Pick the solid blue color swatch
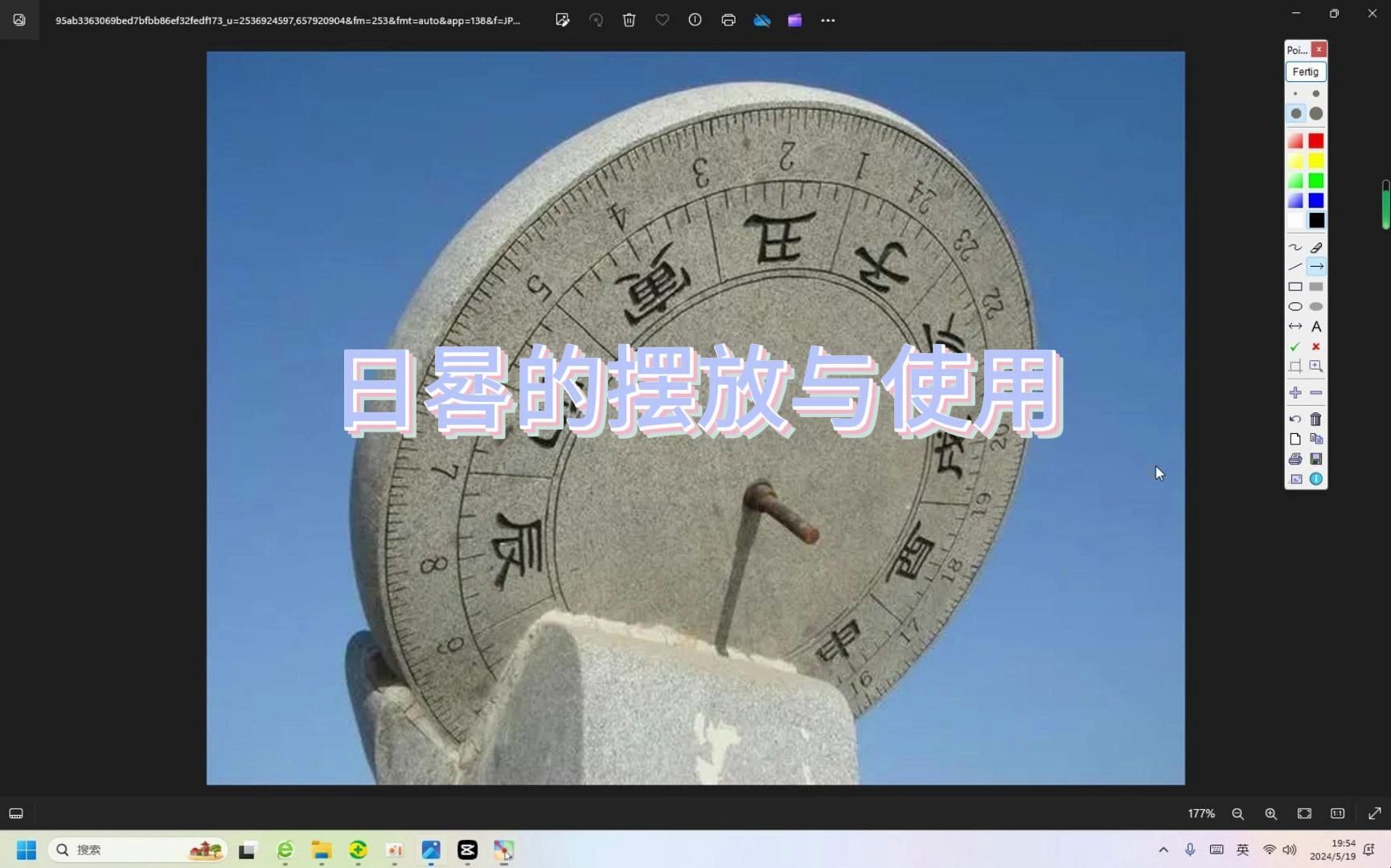 coord(1315,201)
